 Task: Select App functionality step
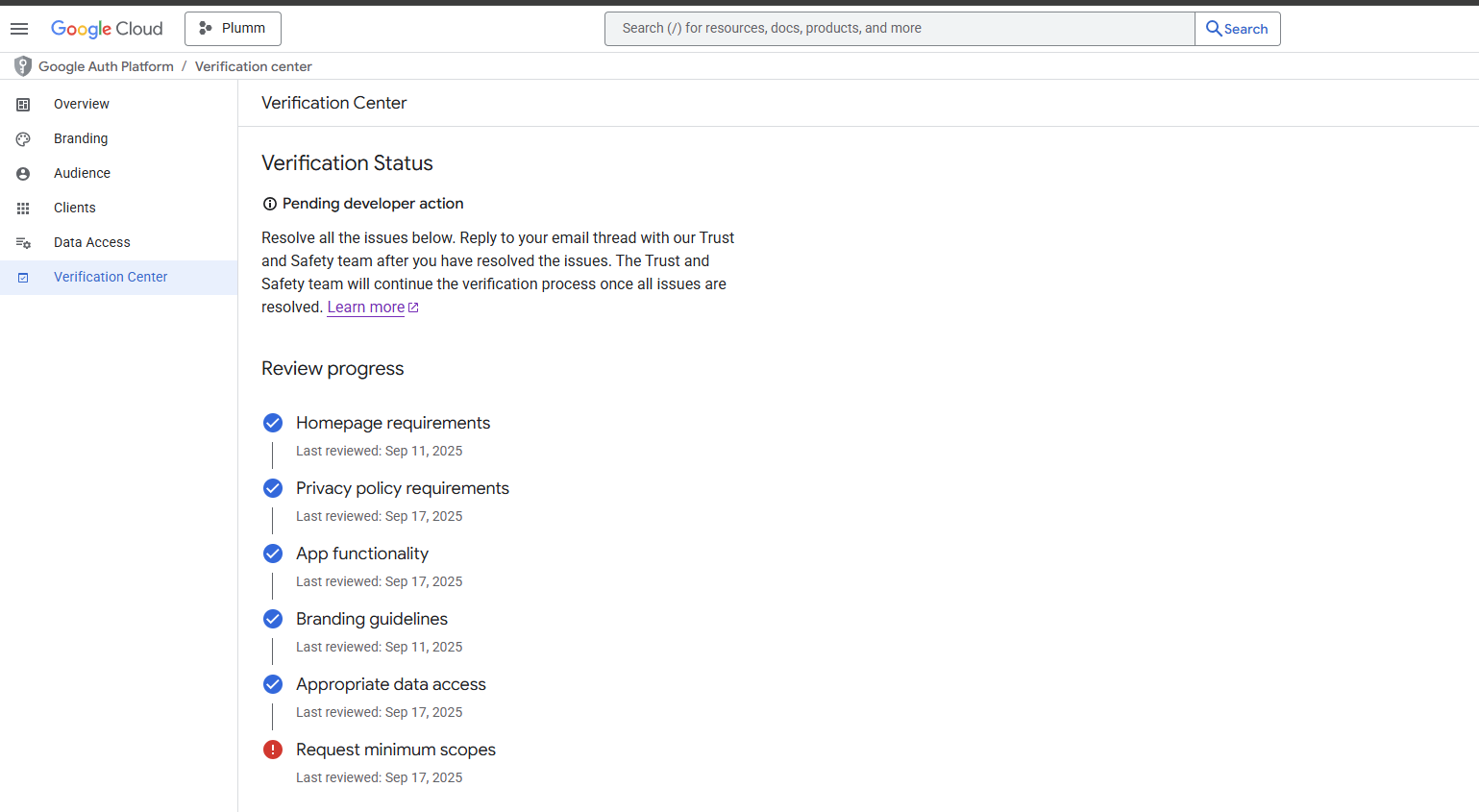[x=362, y=554]
